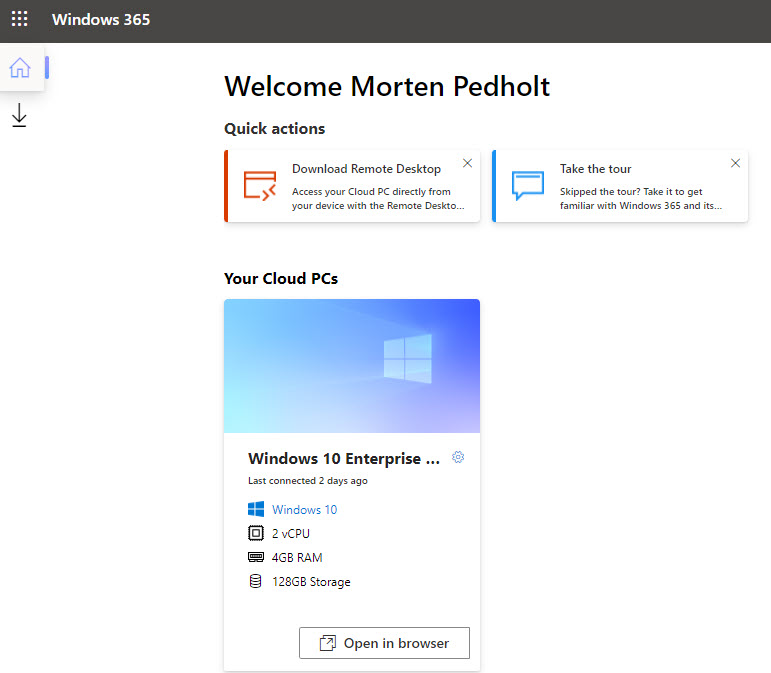This screenshot has width=771, height=673.
Task: Click the Windows 10 OS label
Action: [x=304, y=510]
